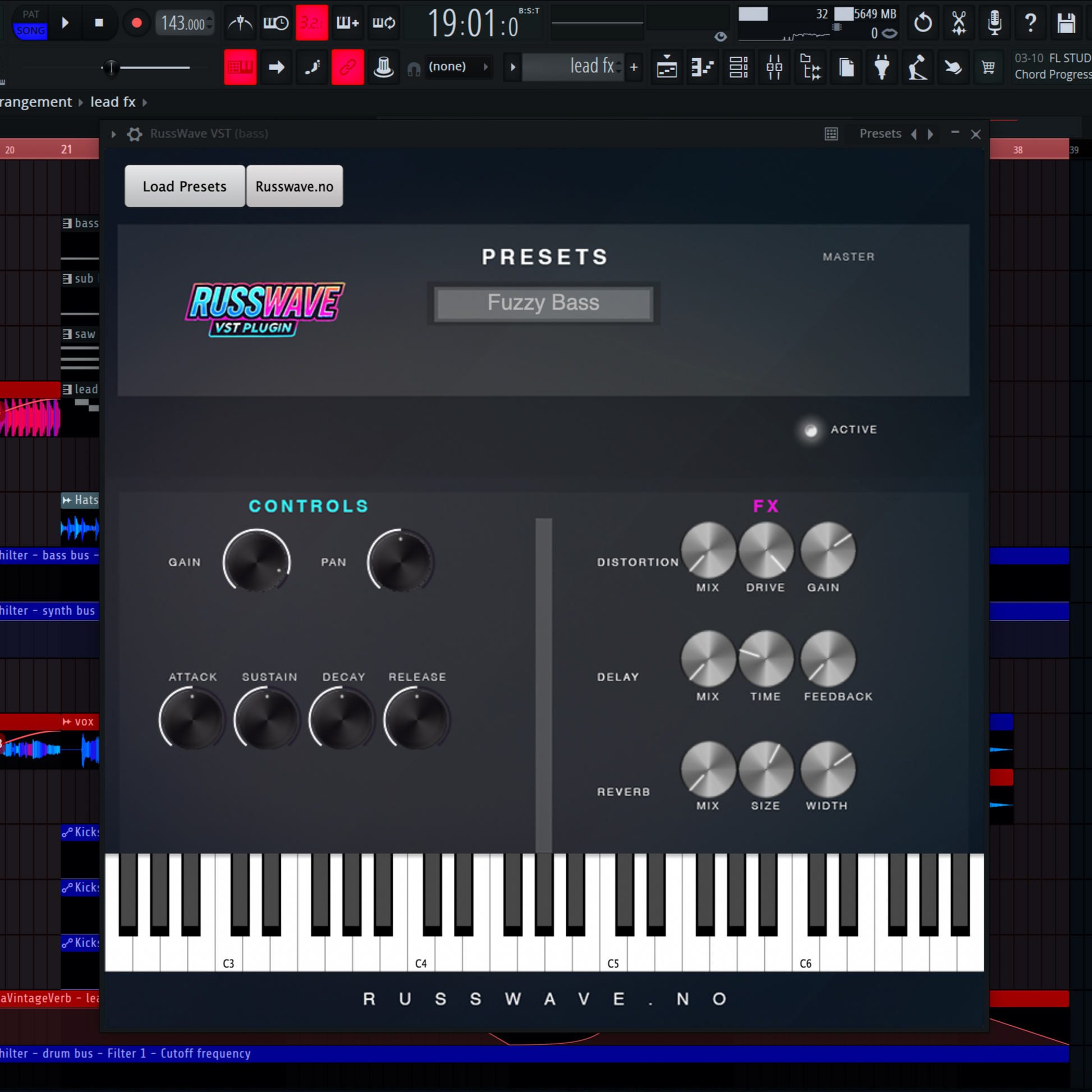Toggle loop recording icon
The height and width of the screenshot is (1092, 1092).
(x=383, y=23)
